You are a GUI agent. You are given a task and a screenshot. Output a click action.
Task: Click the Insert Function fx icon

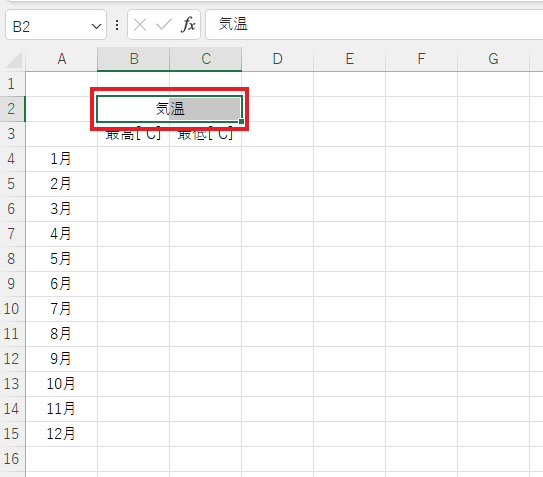(x=188, y=25)
